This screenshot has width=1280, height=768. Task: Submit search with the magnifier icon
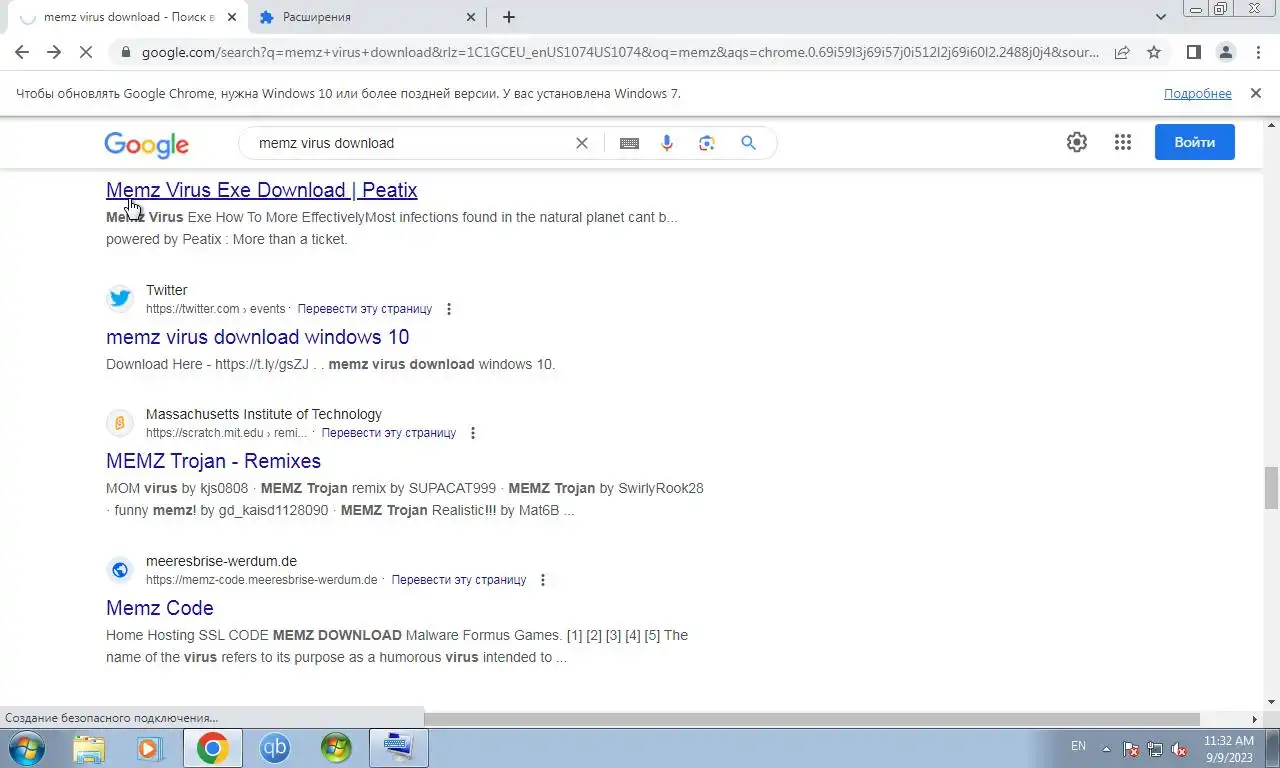click(x=748, y=143)
